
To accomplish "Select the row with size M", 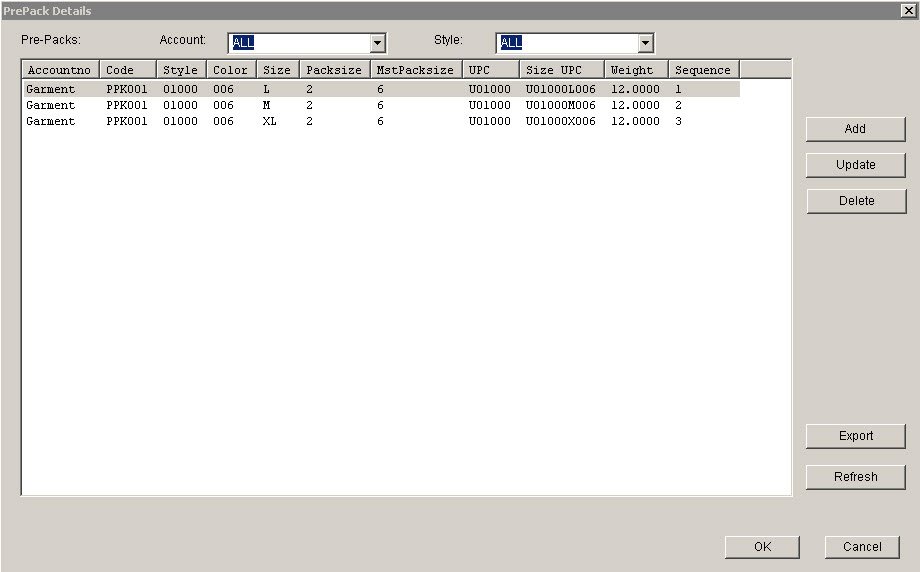I will [x=381, y=105].
